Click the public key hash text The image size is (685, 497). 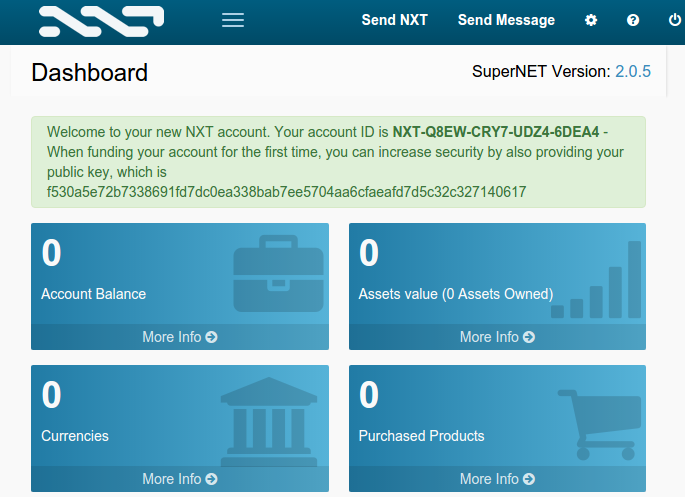tap(286, 191)
